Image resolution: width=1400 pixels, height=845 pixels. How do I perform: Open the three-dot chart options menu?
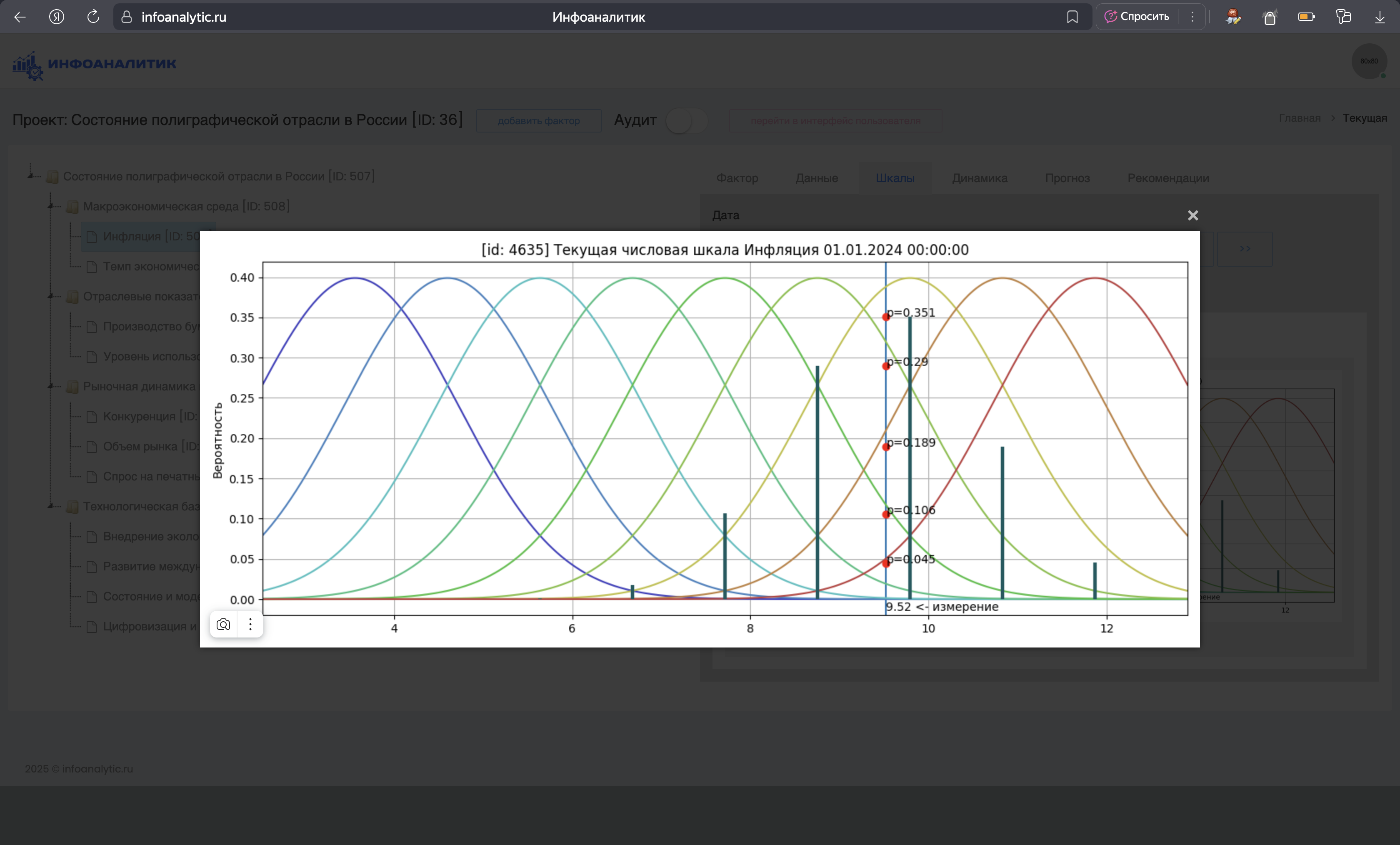click(250, 625)
